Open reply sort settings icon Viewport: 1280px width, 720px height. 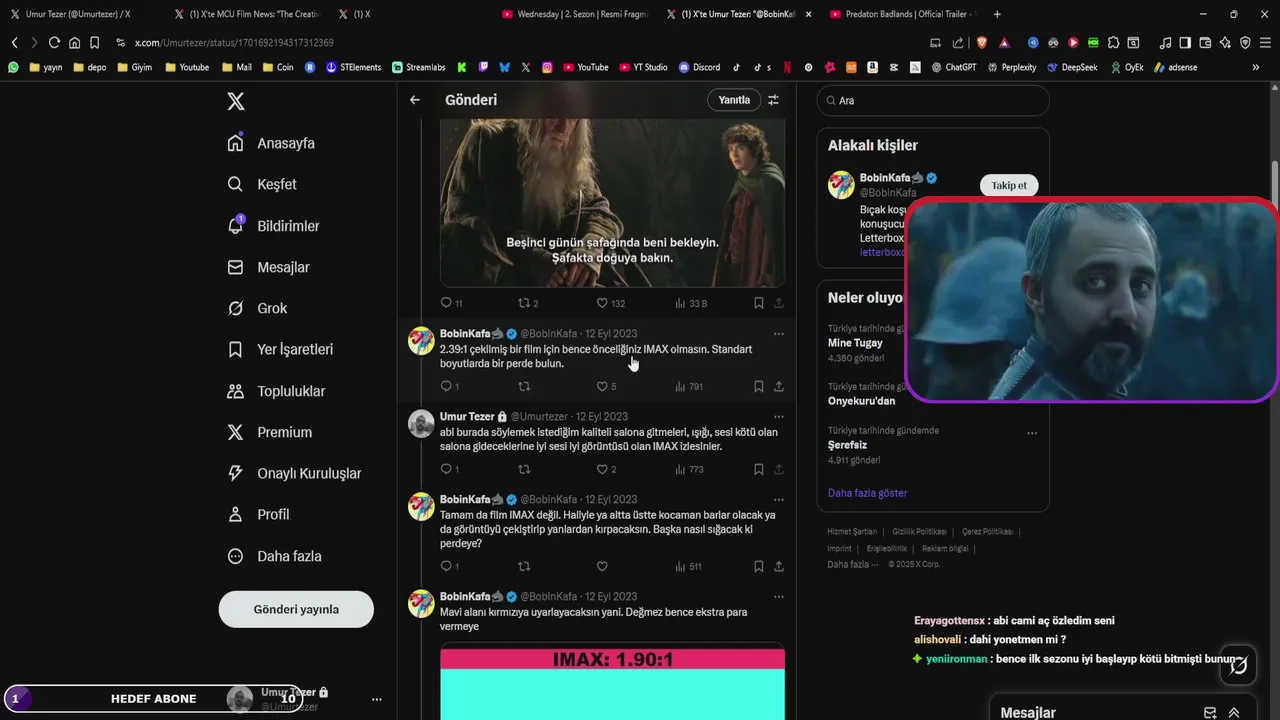tap(773, 100)
